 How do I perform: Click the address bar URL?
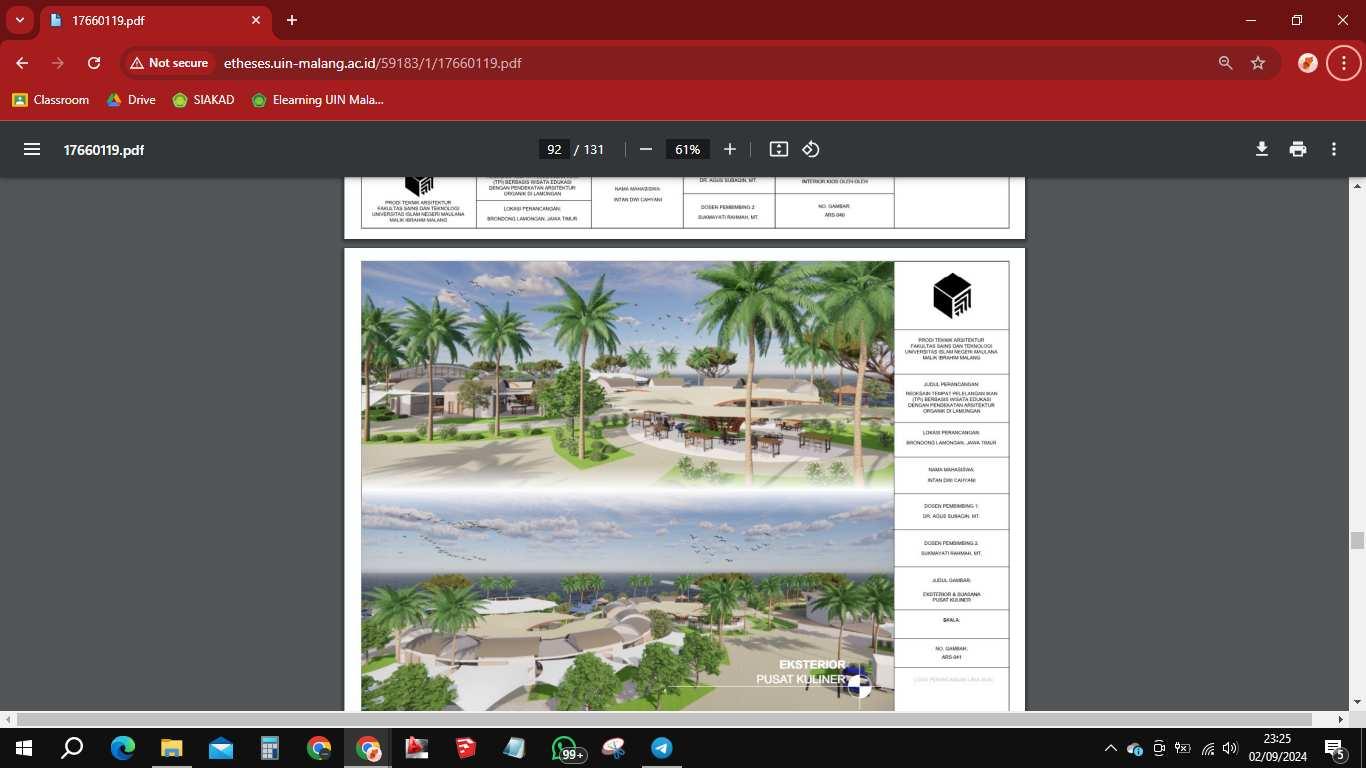coord(373,63)
